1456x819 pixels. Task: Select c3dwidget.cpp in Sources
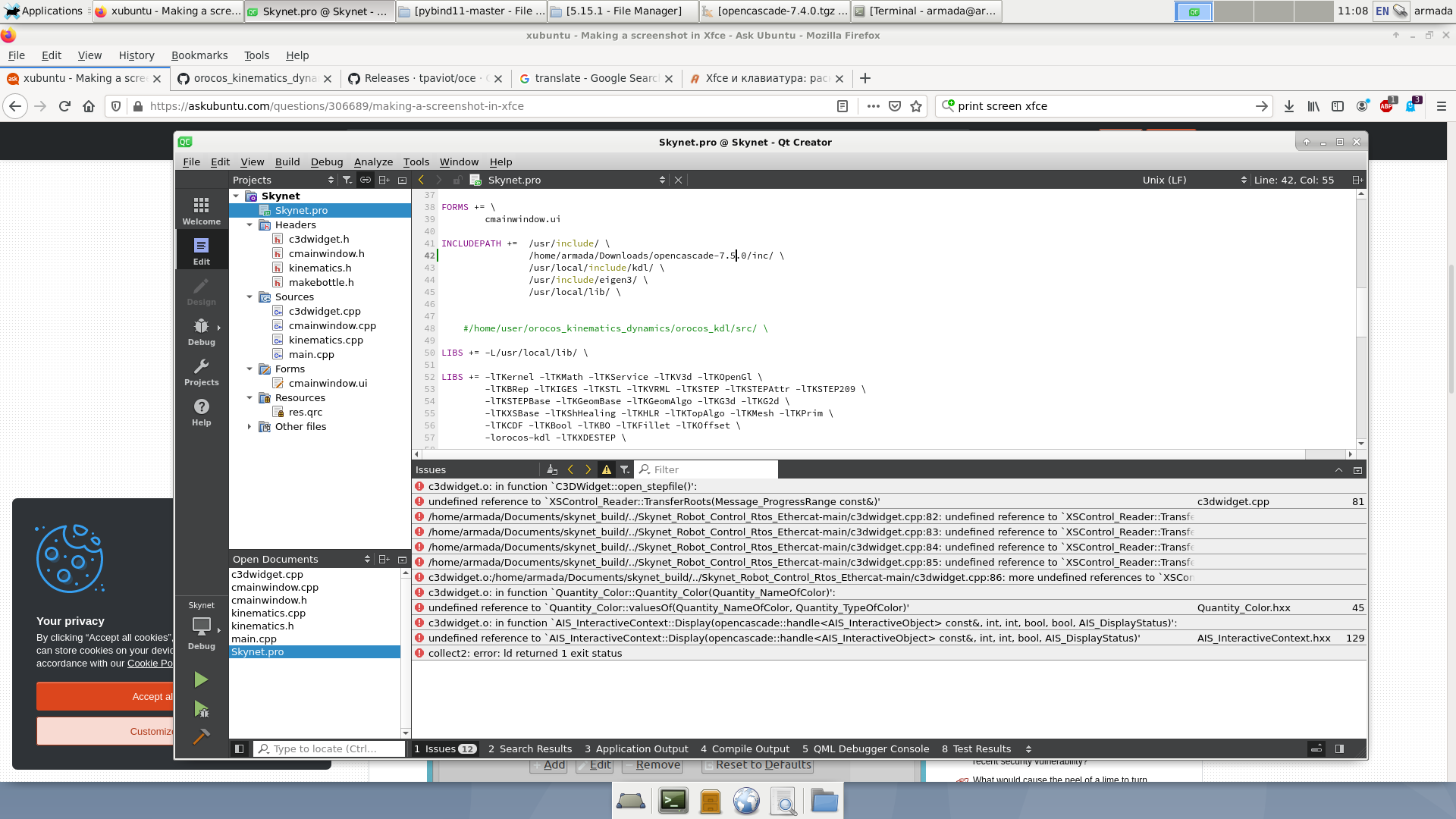[325, 311]
